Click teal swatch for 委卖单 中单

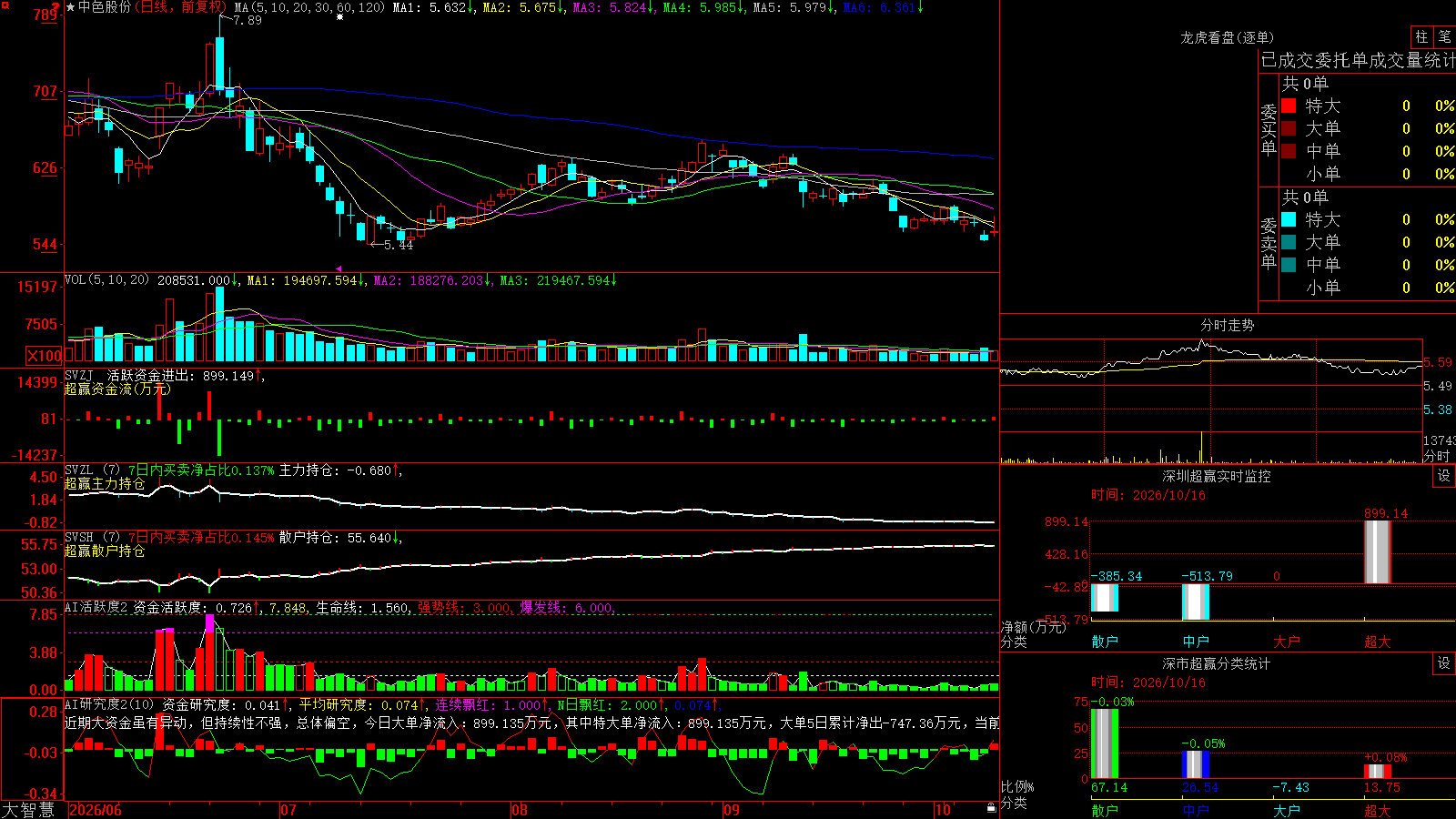(1289, 265)
